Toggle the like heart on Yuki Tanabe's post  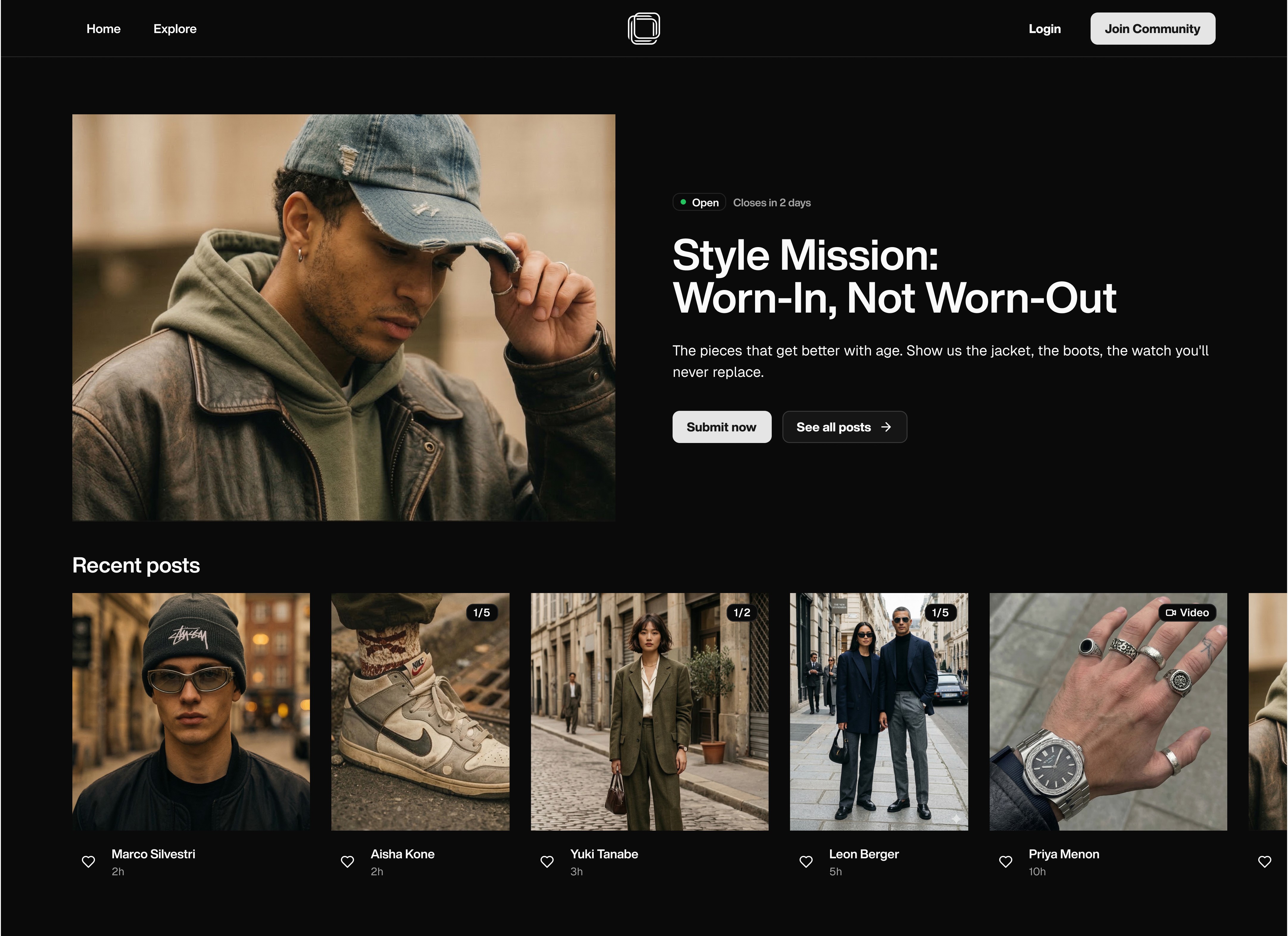click(547, 862)
